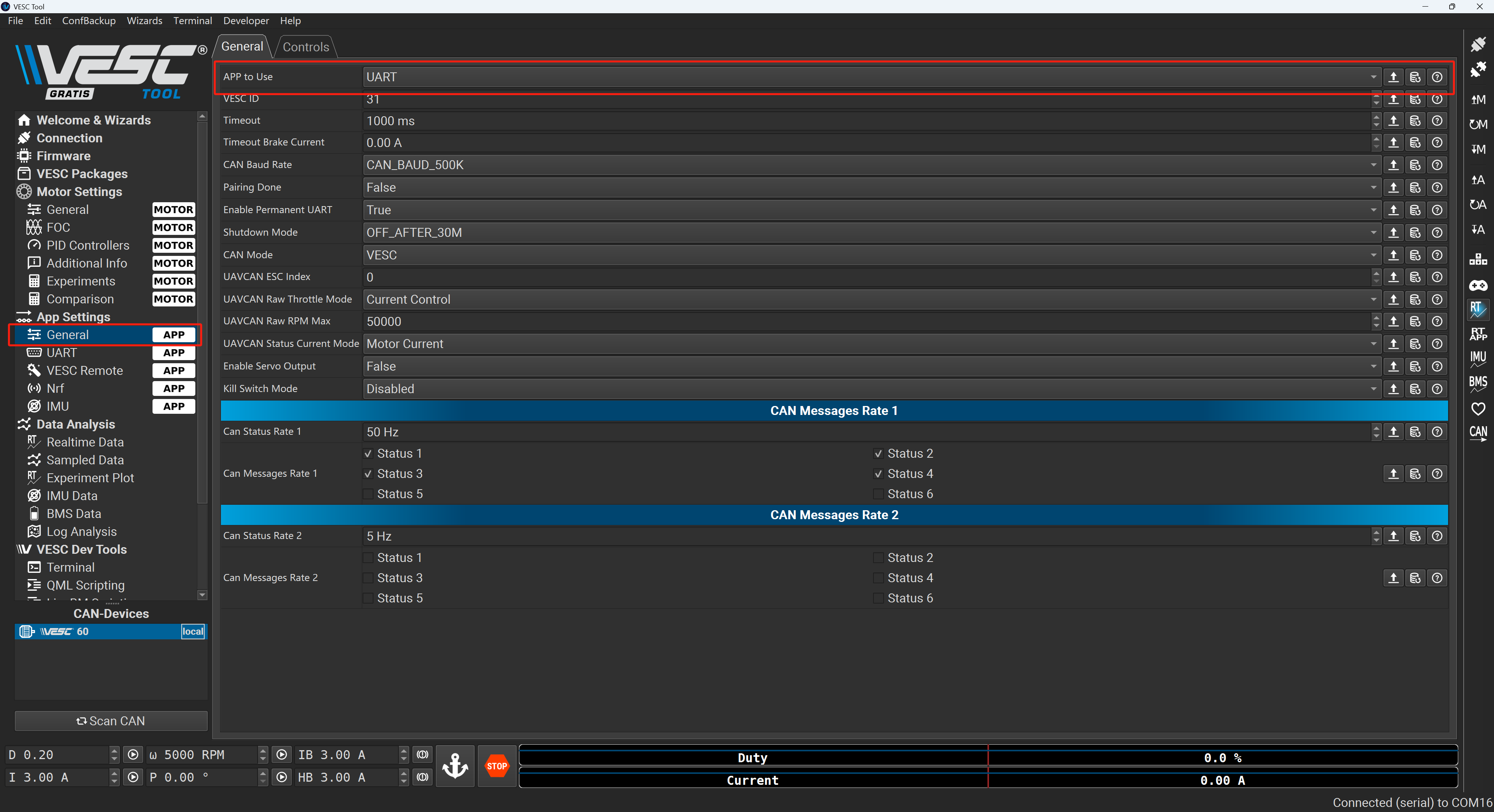Screen dimensions: 1494x812
Task: Open the Shutdown Mode dropdown
Action: 871,233
